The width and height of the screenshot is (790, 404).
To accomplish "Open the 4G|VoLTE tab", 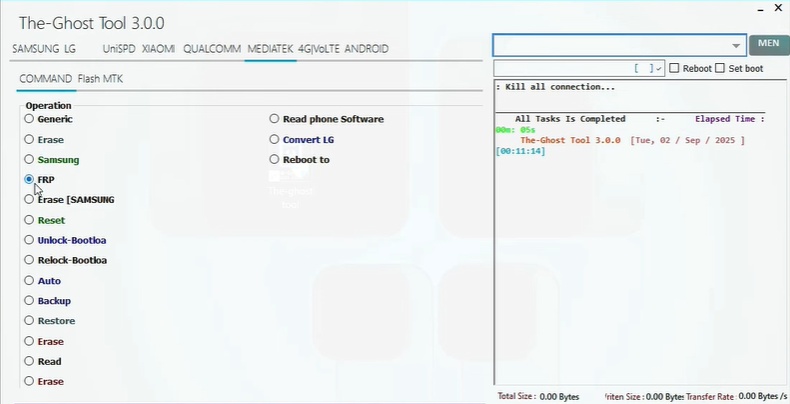I will (318, 49).
